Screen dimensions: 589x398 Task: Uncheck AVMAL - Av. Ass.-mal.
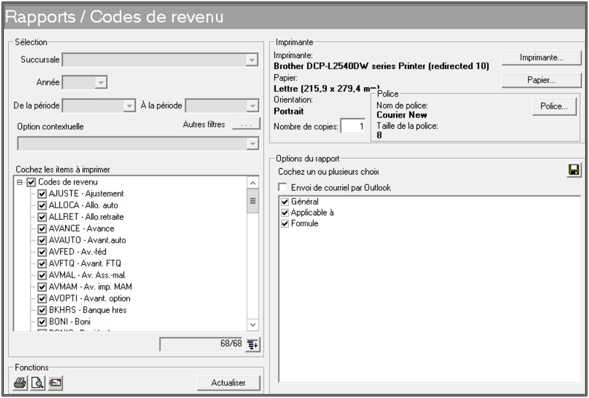pos(42,275)
